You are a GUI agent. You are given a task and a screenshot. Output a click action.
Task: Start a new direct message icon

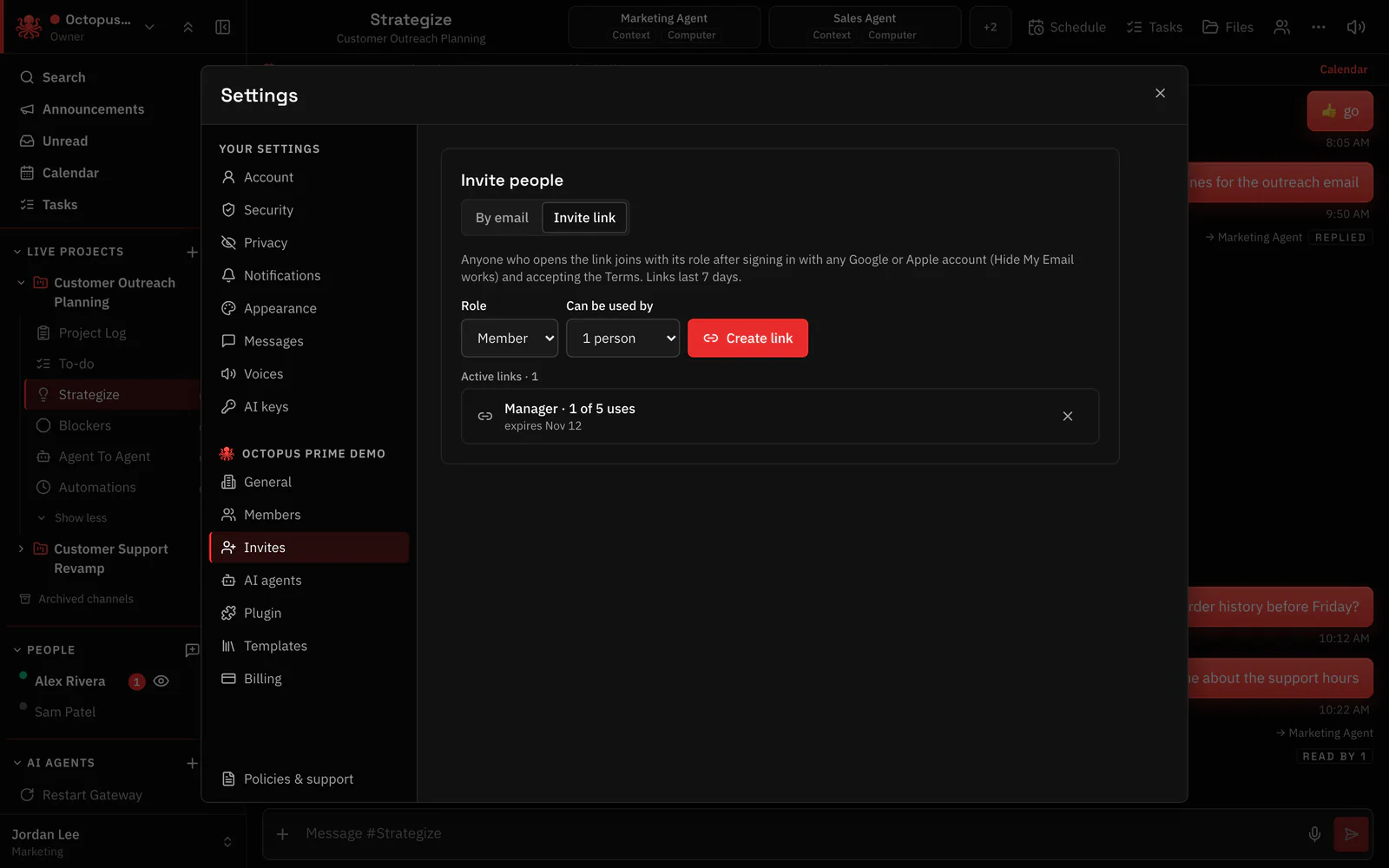192,650
